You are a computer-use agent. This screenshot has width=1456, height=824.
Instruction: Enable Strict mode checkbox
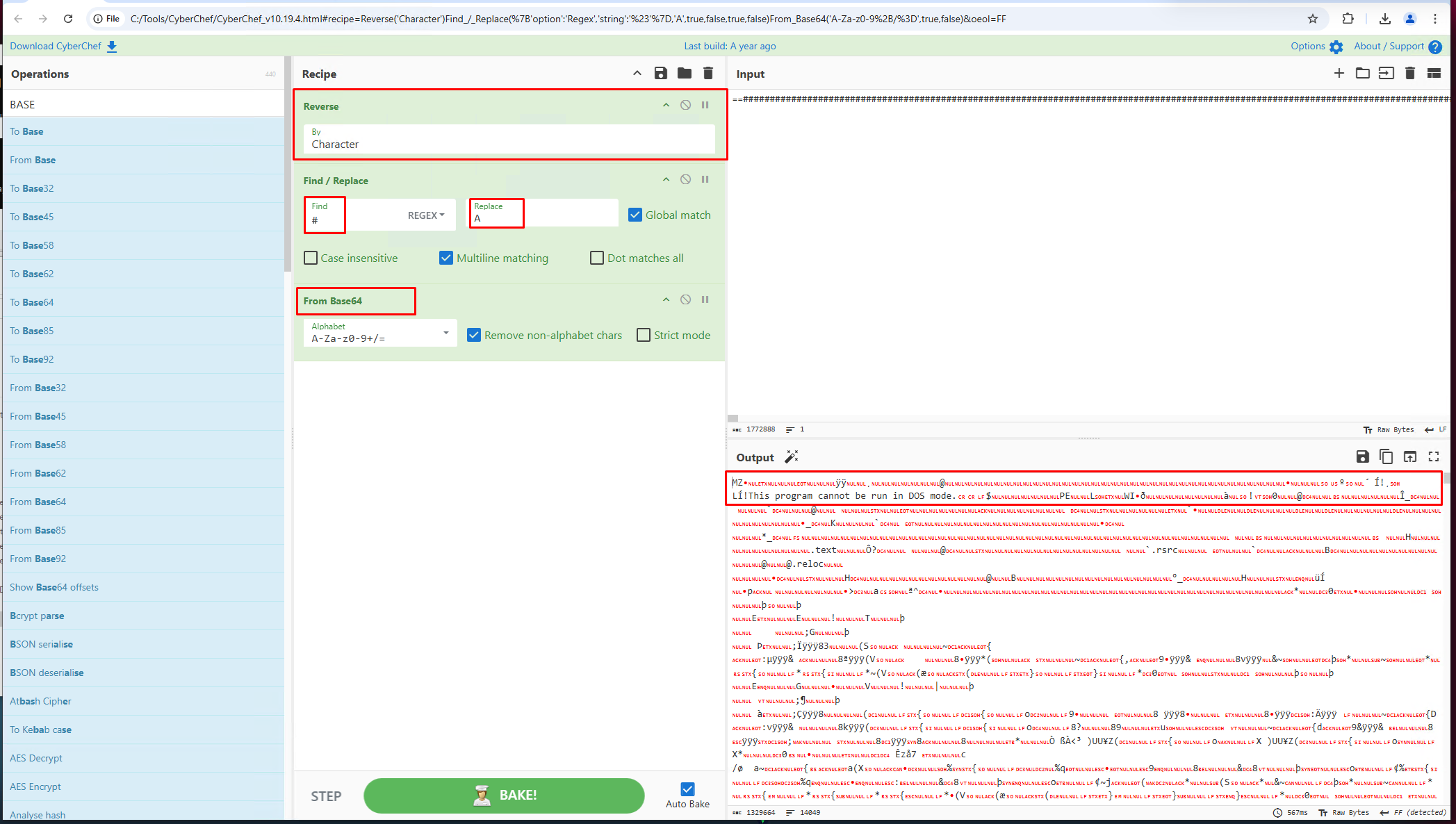click(x=644, y=336)
